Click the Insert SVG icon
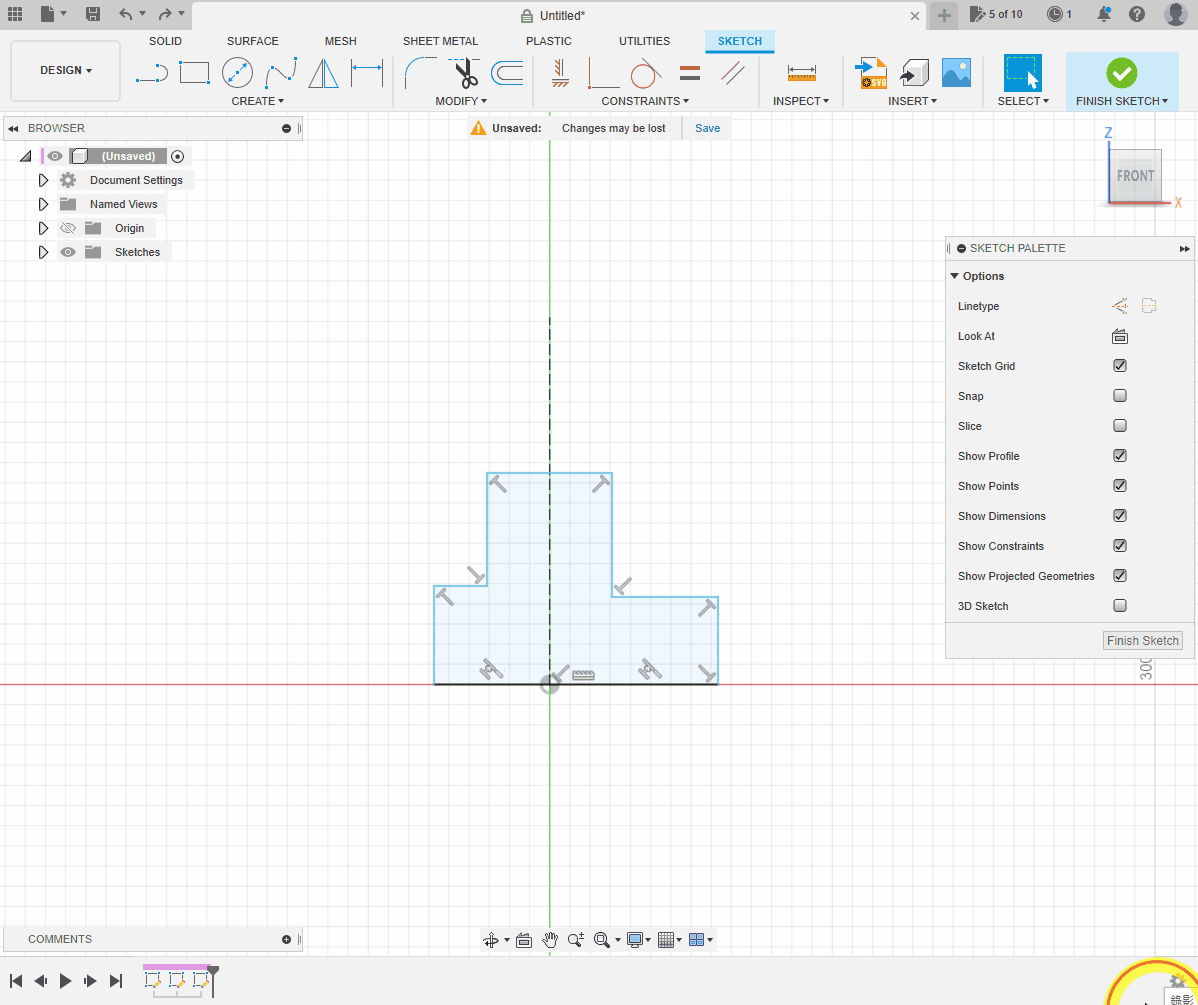 coord(871,73)
